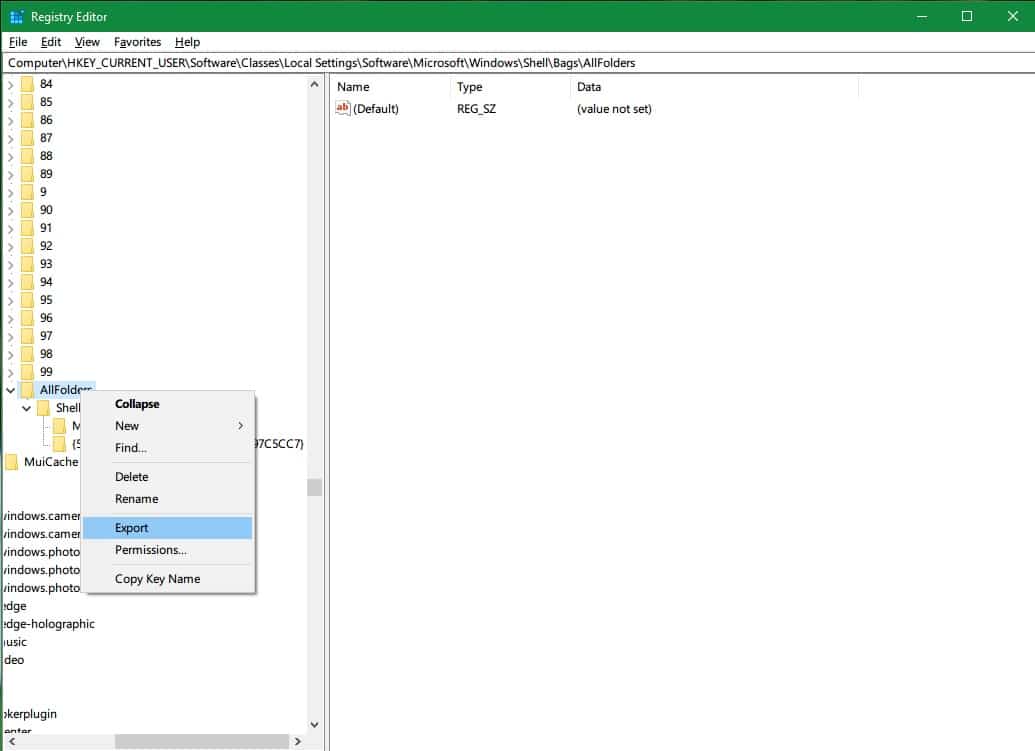
Task: Collapse the AllFolders node via its chevron
Action: click(10, 389)
